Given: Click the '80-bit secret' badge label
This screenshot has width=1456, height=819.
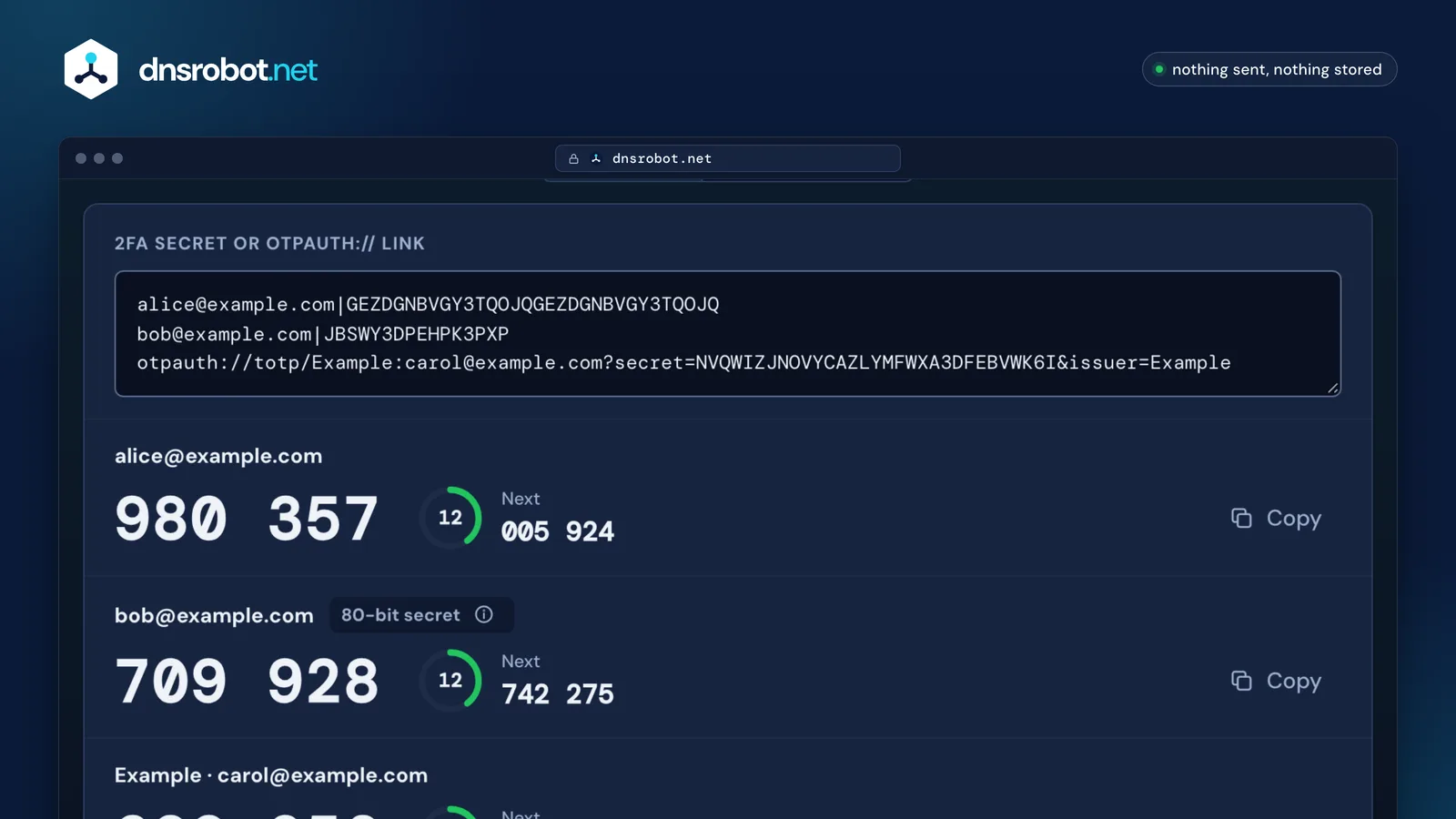Looking at the screenshot, I should (x=400, y=615).
